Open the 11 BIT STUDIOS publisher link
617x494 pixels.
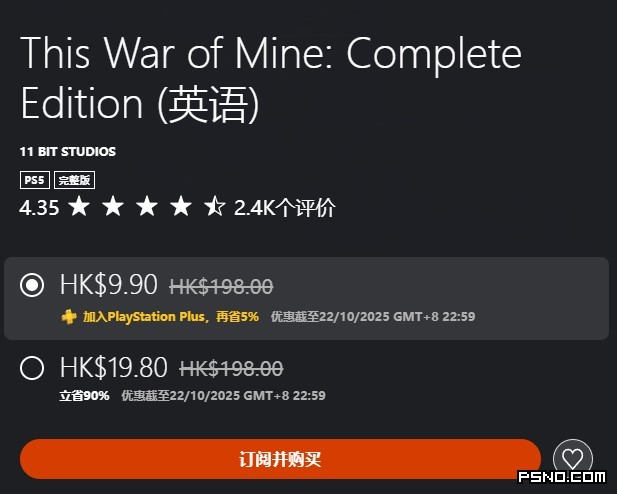pos(68,152)
